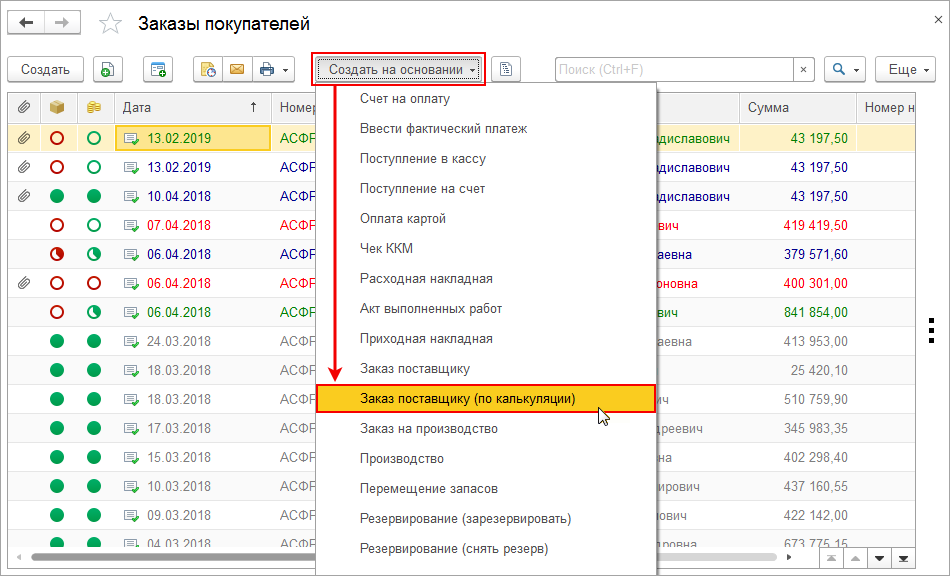Click payment status circle on 24.03.2018 row
Screen dimensions: 950x576
pyautogui.click(x=94, y=341)
